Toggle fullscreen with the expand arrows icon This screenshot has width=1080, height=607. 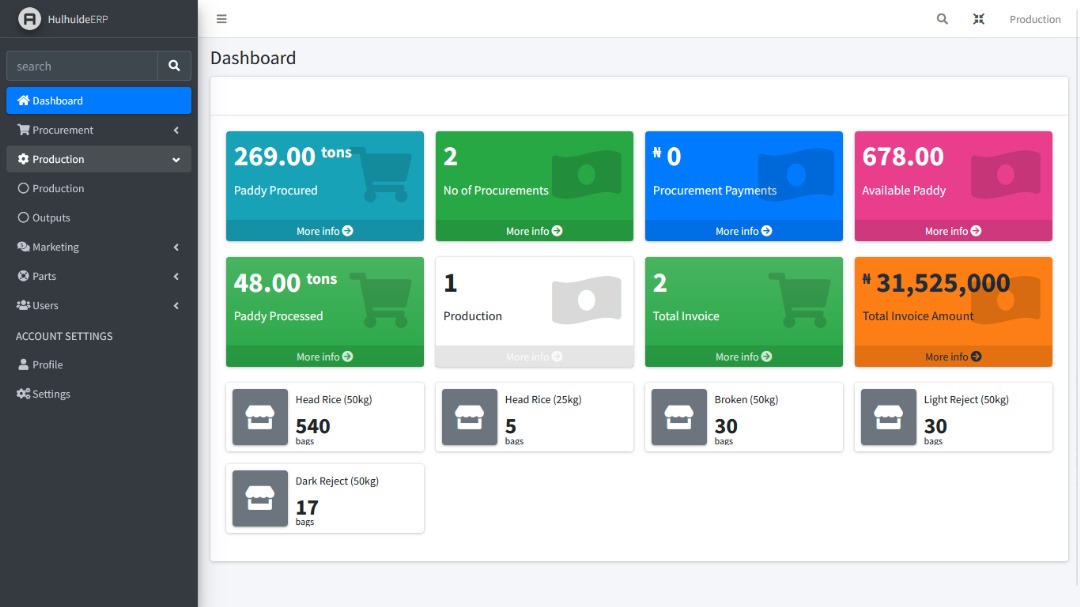coord(979,19)
